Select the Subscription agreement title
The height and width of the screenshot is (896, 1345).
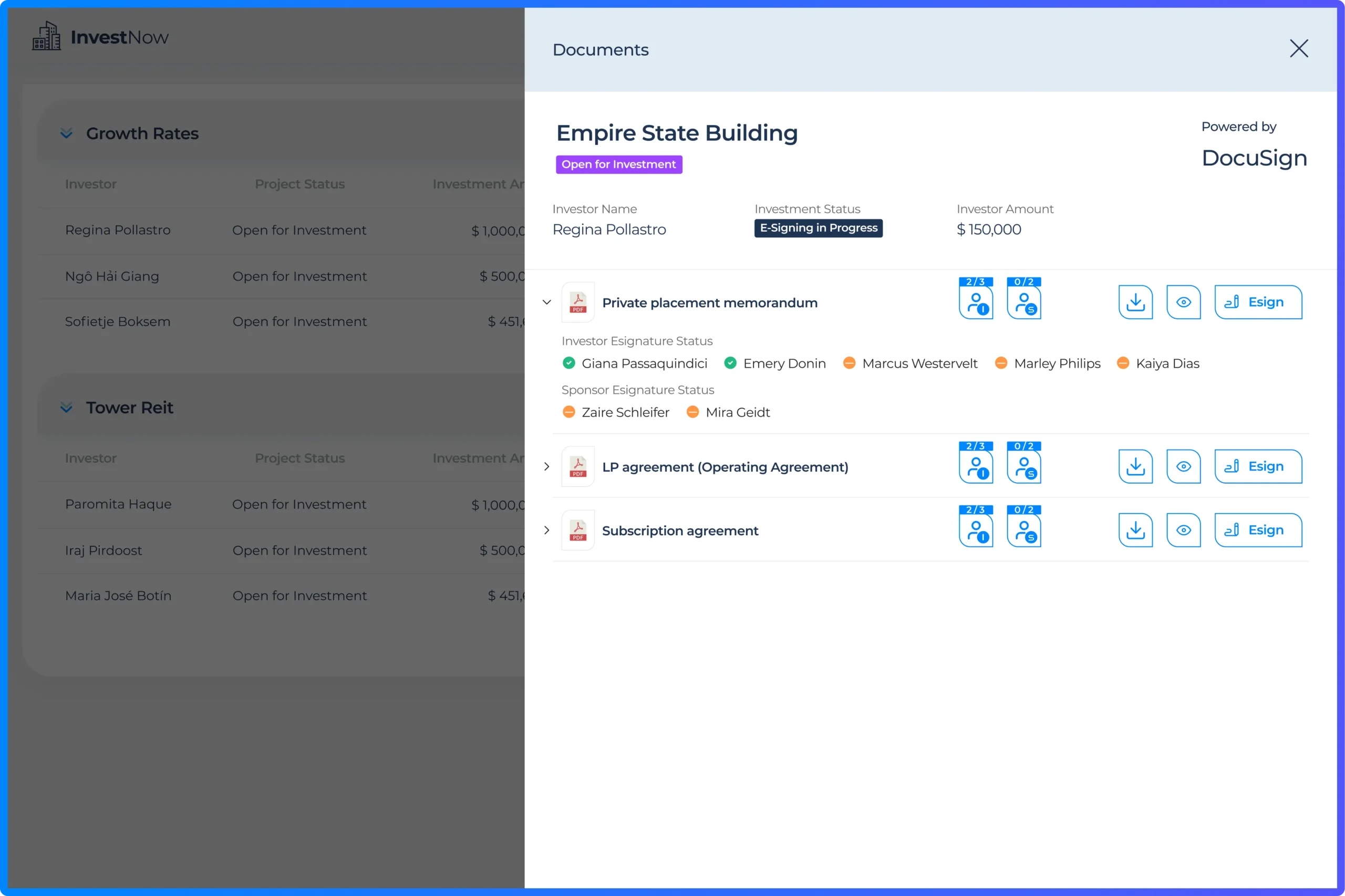pos(680,531)
